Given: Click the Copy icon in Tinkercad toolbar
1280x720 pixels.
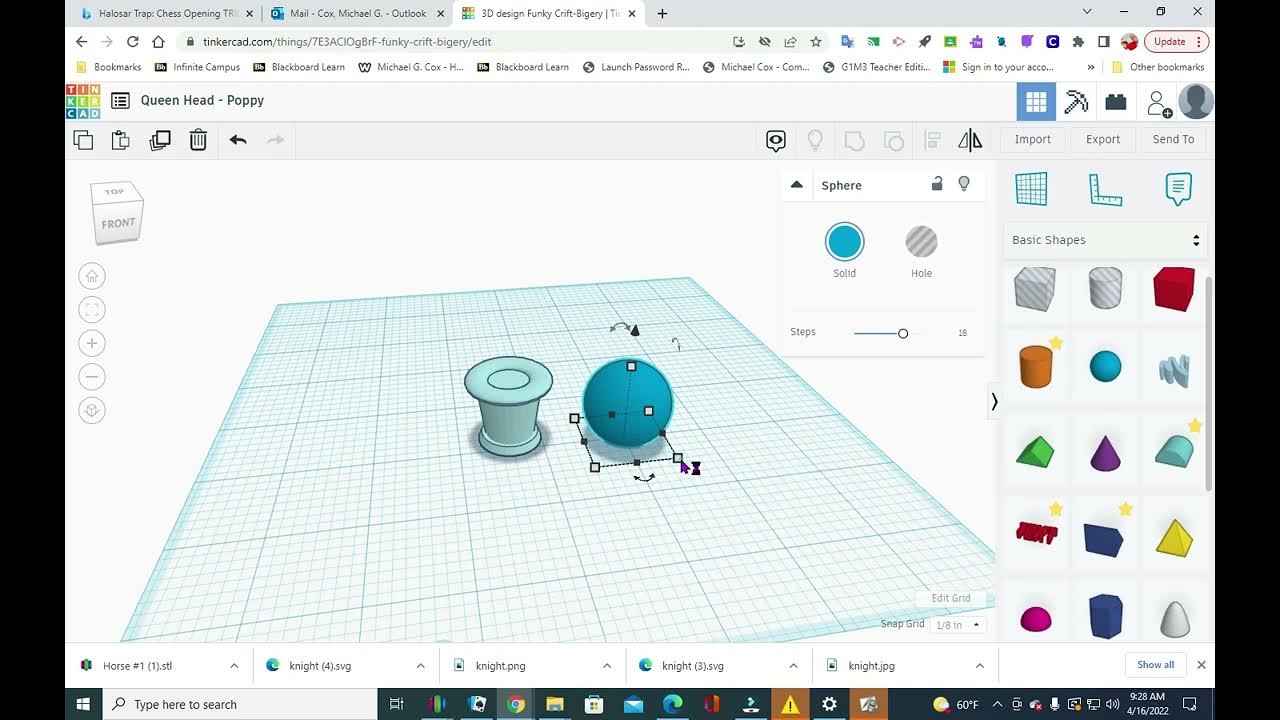Looking at the screenshot, I should 84,140.
